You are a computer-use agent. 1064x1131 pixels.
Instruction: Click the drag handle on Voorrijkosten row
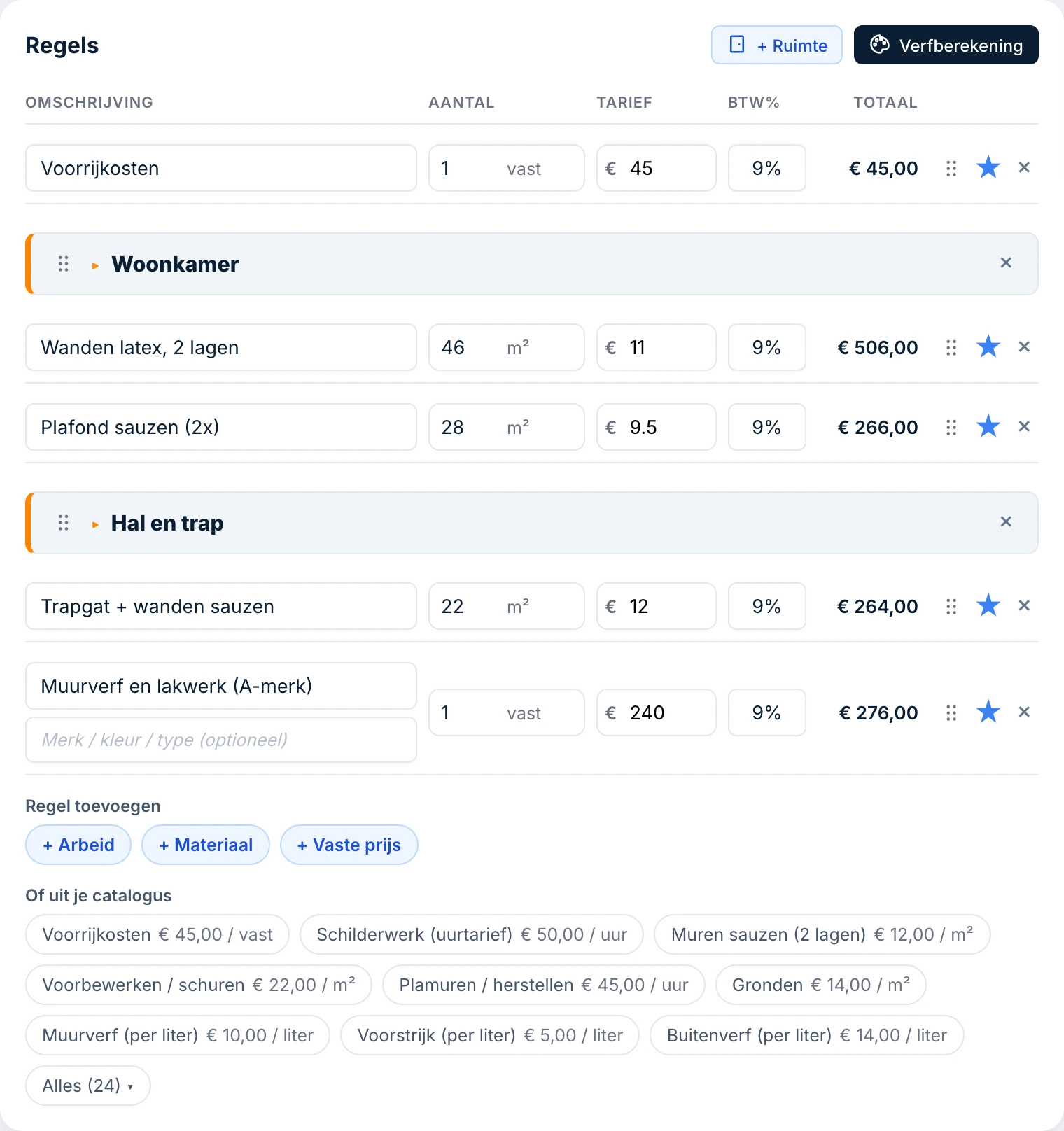point(951,168)
